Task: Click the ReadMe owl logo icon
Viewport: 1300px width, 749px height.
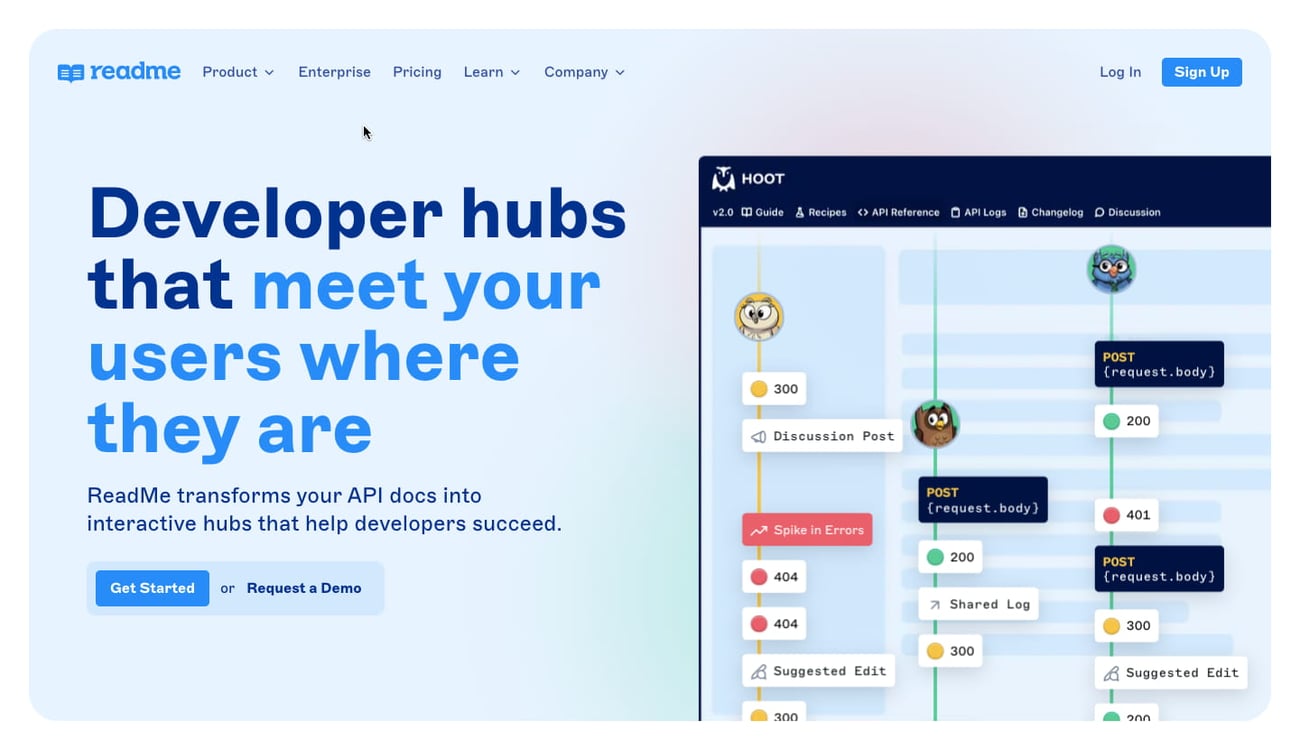Action: (70, 71)
